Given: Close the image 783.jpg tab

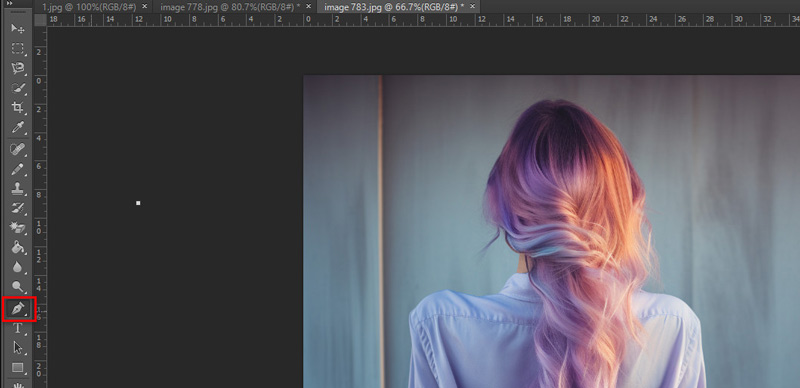Looking at the screenshot, I should click(x=472, y=6).
